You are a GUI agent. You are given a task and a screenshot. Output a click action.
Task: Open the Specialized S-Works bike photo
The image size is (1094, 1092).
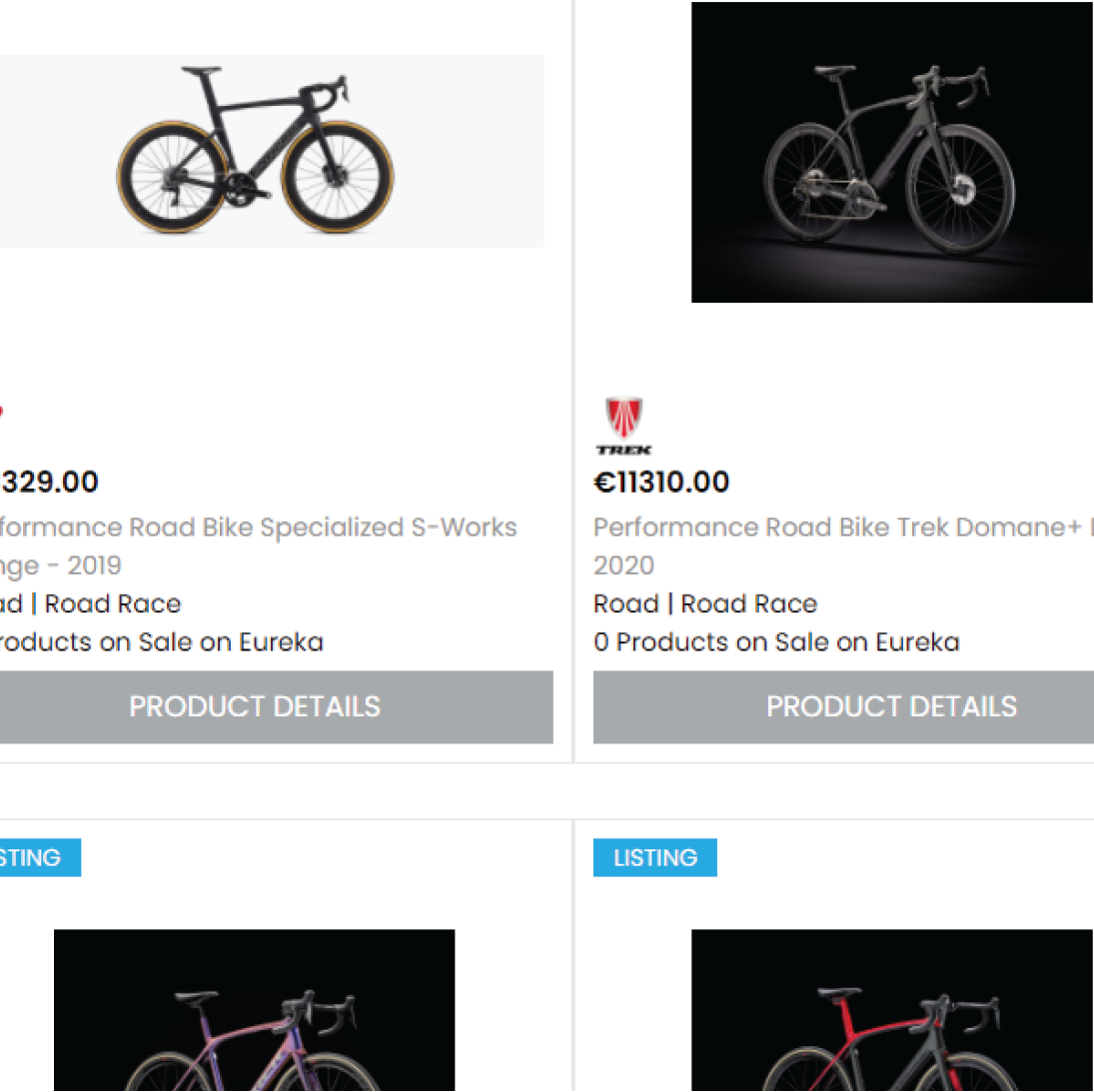point(257,151)
